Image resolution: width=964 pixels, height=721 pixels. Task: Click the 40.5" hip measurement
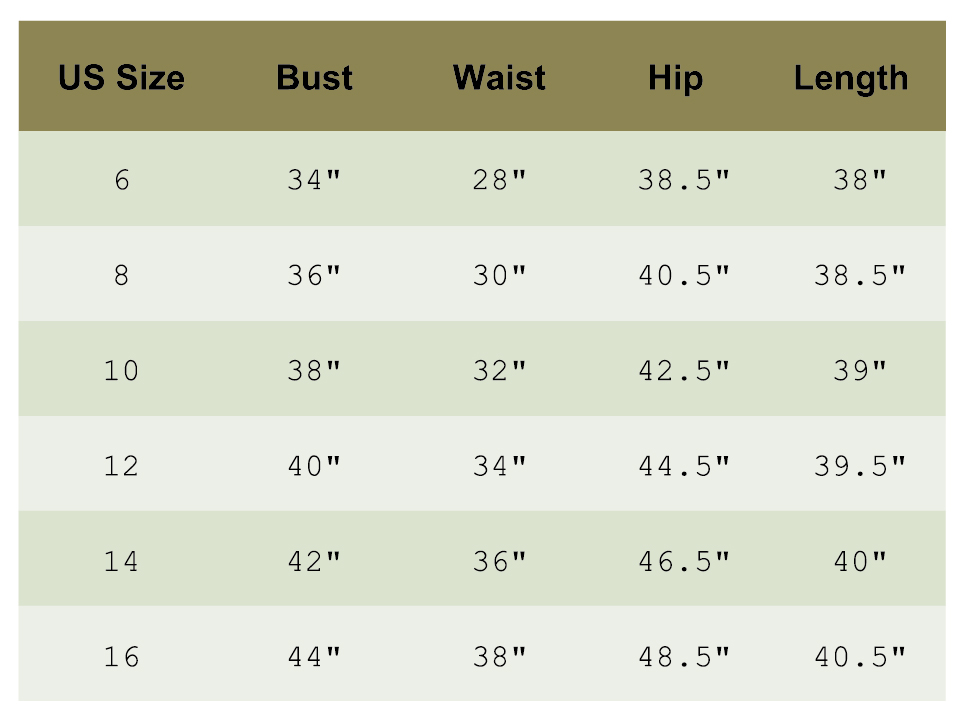pyautogui.click(x=684, y=276)
